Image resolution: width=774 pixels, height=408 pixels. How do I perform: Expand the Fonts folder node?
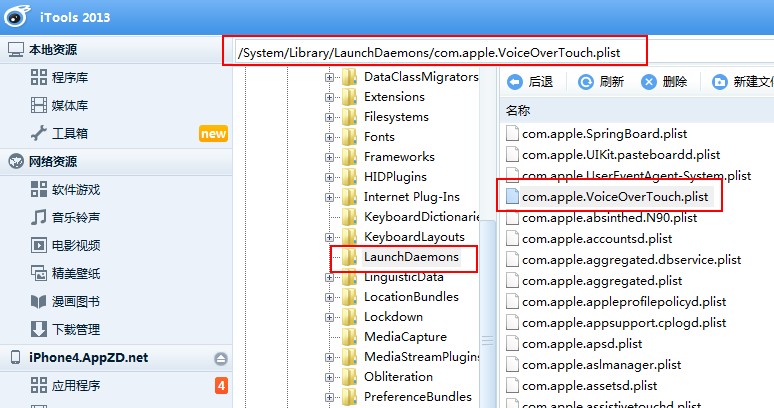tap(329, 137)
